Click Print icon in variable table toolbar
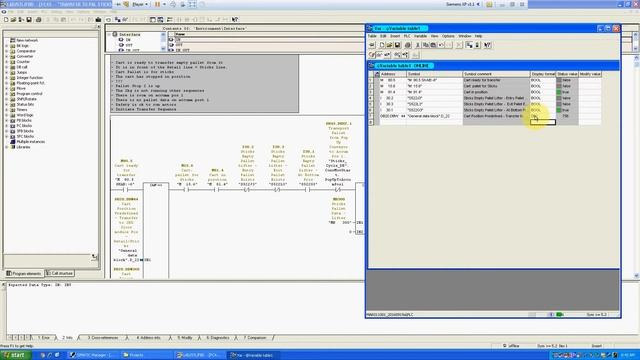Screen dimensions: 640x360 coord(407,45)
